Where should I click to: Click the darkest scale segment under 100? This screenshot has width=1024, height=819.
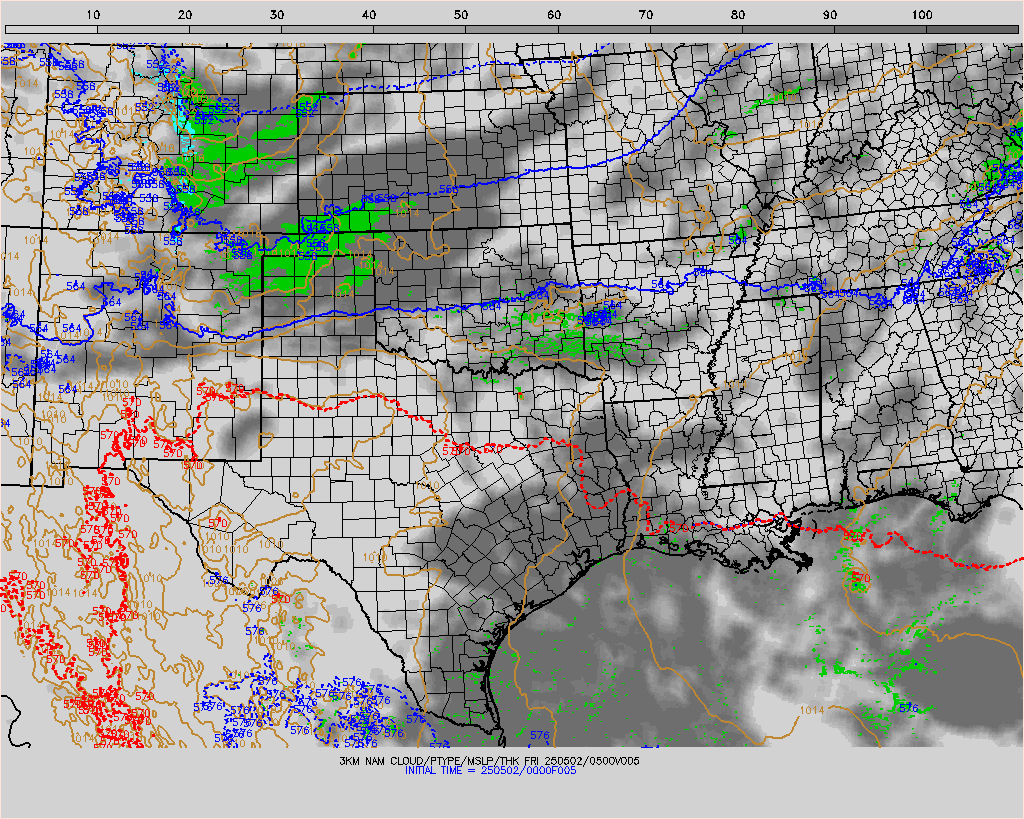[x=972, y=29]
